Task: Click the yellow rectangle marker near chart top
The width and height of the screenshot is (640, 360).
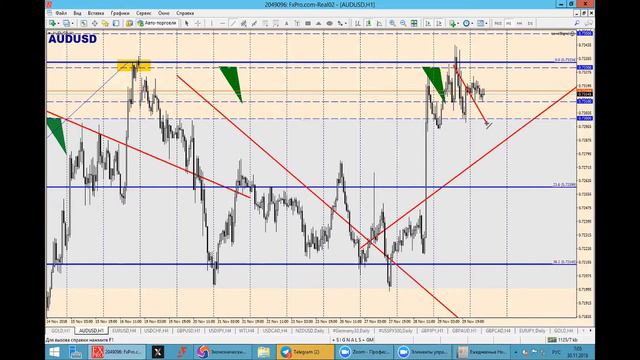Action: 134,65
